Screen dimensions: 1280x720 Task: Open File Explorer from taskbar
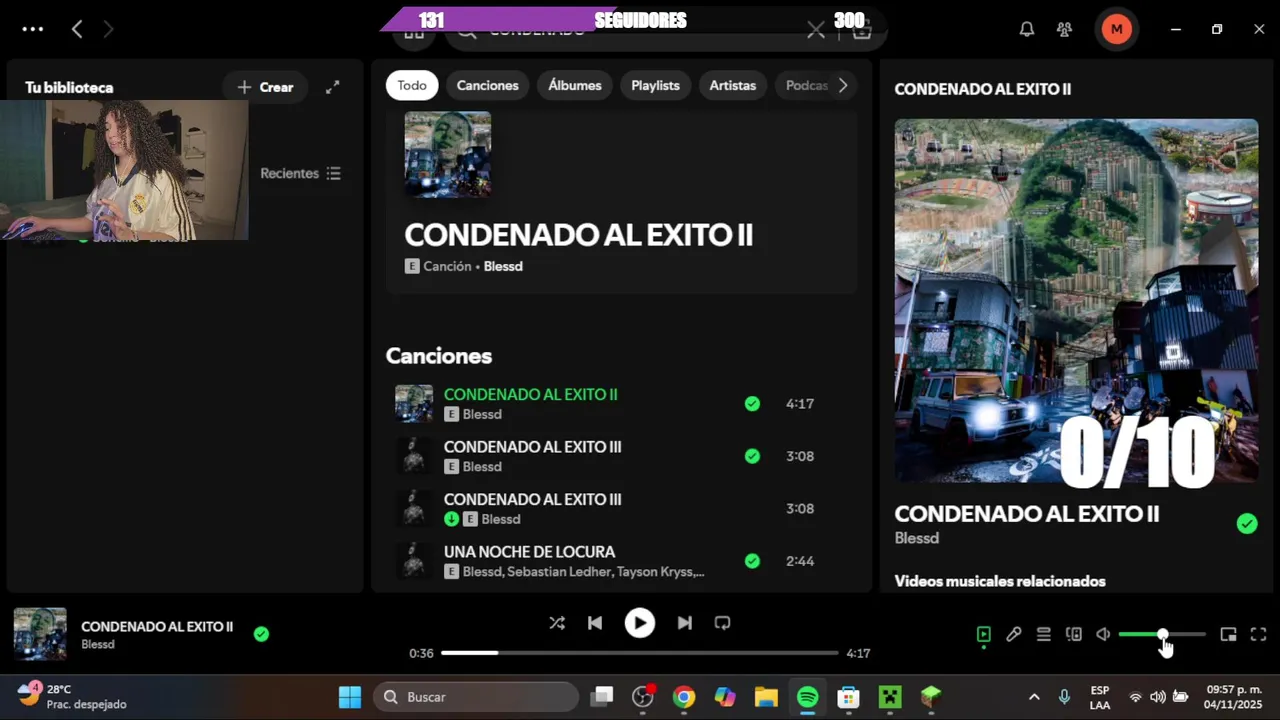click(x=766, y=697)
